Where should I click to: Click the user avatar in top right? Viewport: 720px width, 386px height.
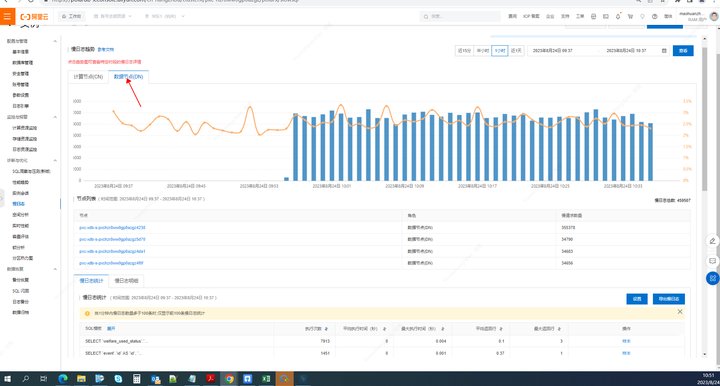[x=714, y=17]
